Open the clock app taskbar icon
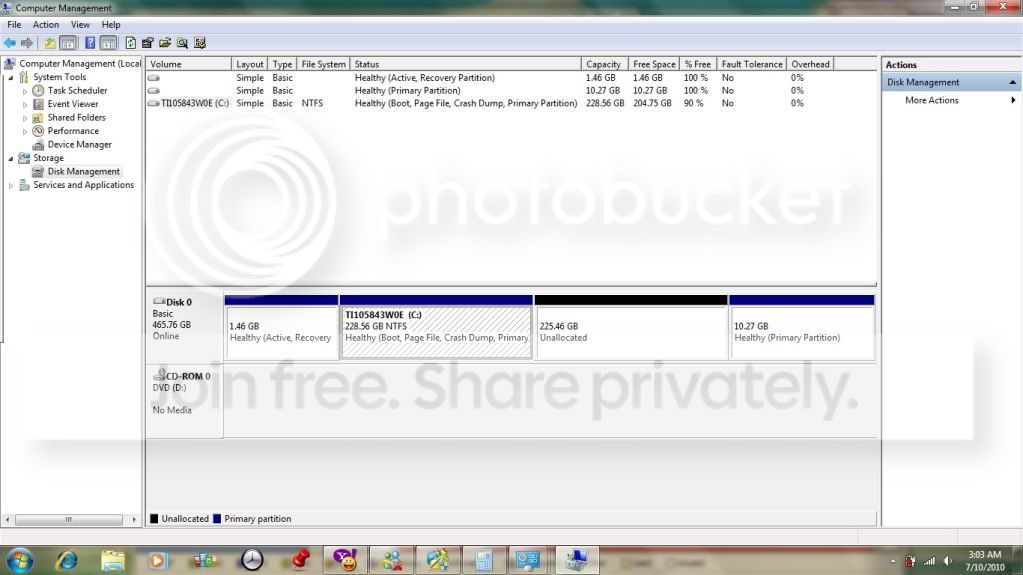1023x575 pixels. pyautogui.click(x=252, y=560)
